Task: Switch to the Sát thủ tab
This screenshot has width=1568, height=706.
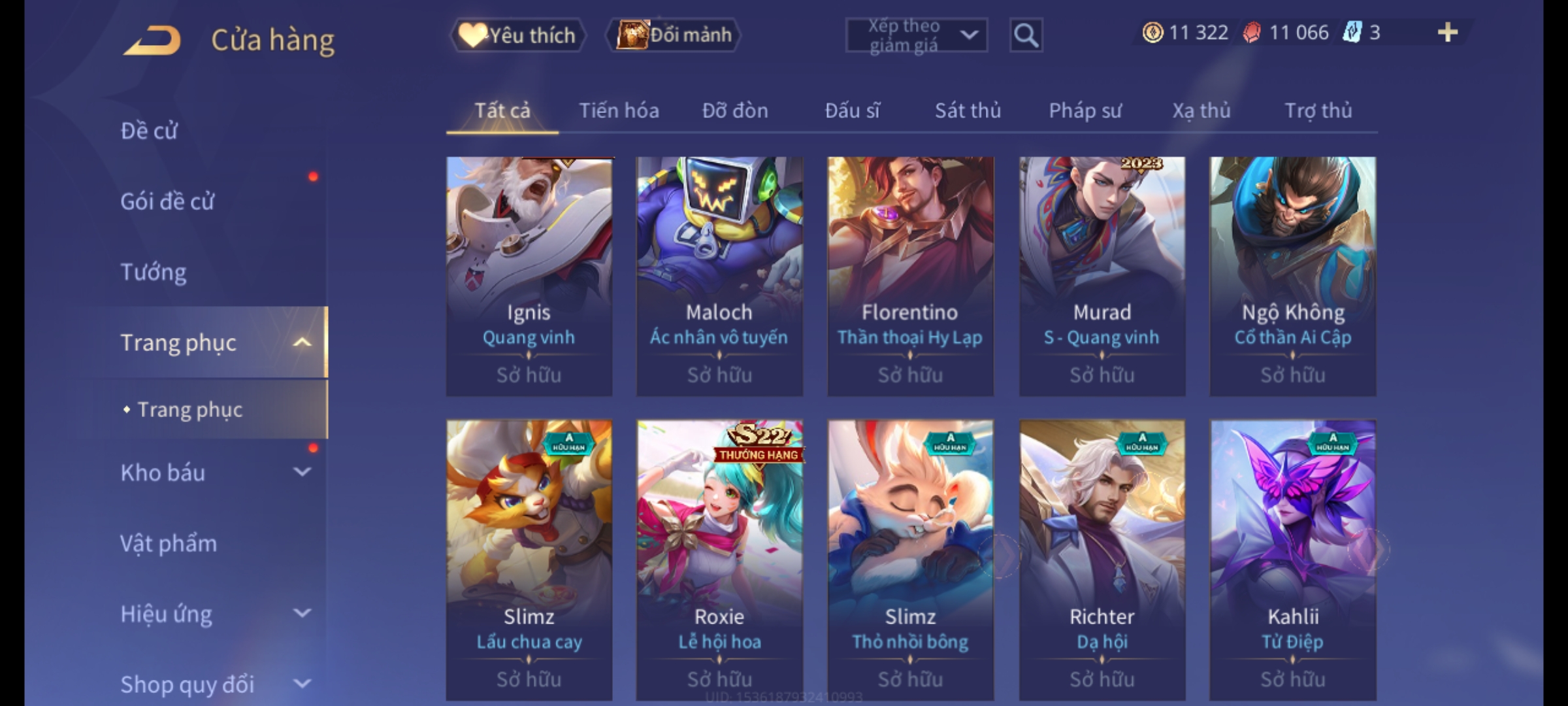Action: (968, 110)
